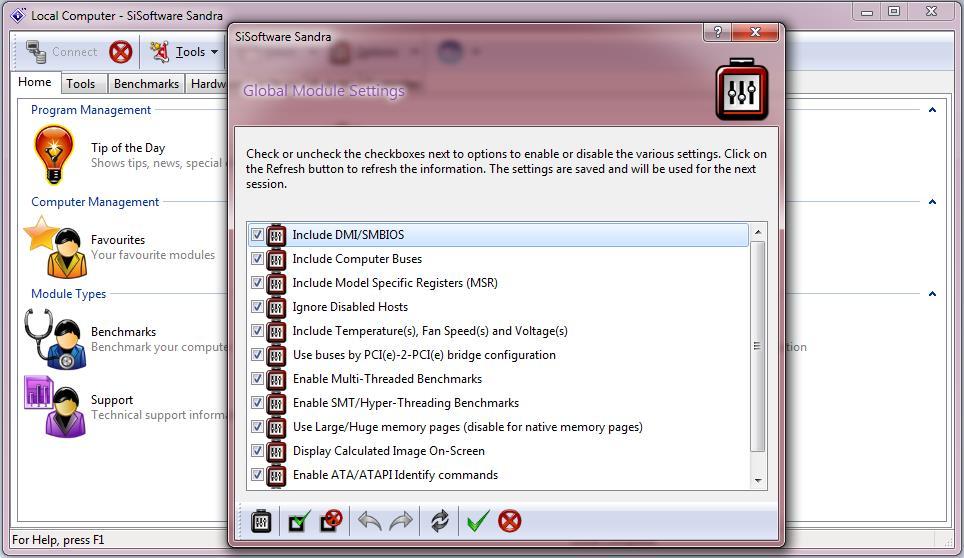Open the Support module link

[x=112, y=400]
